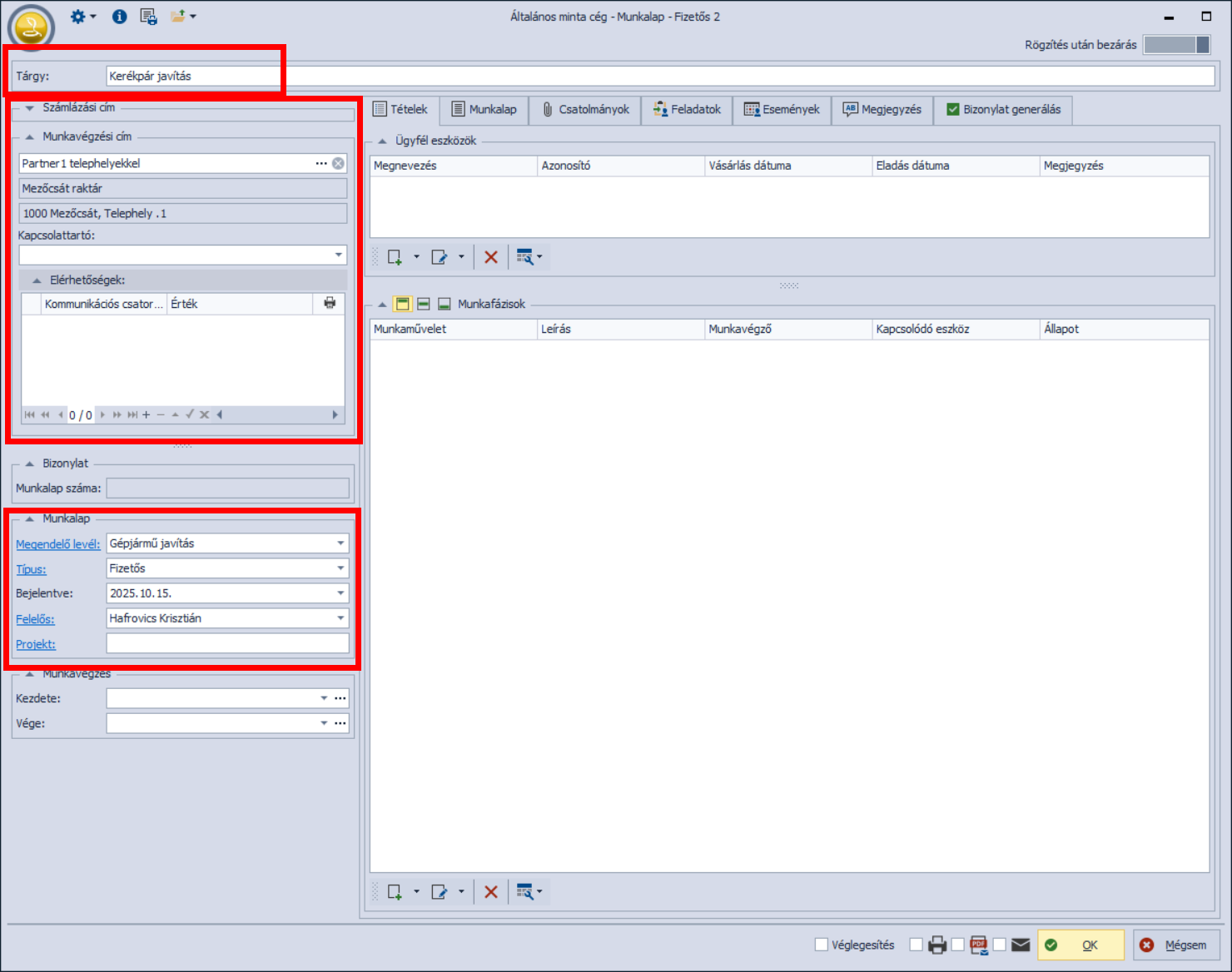Click the envelope email icon at bottom
1232x972 pixels.
[x=1021, y=945]
